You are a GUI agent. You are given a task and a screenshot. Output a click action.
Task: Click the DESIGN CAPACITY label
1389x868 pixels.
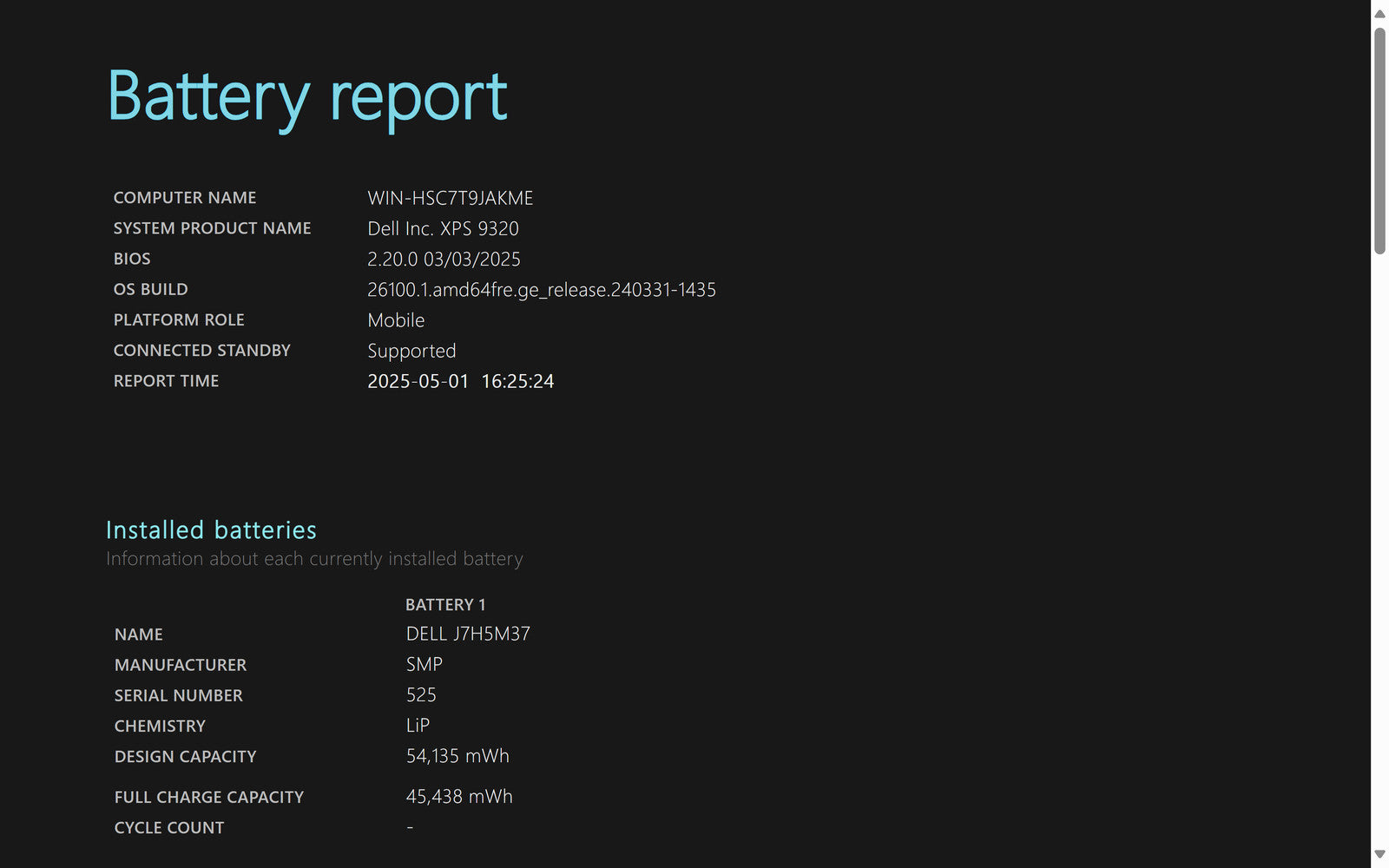pos(186,756)
